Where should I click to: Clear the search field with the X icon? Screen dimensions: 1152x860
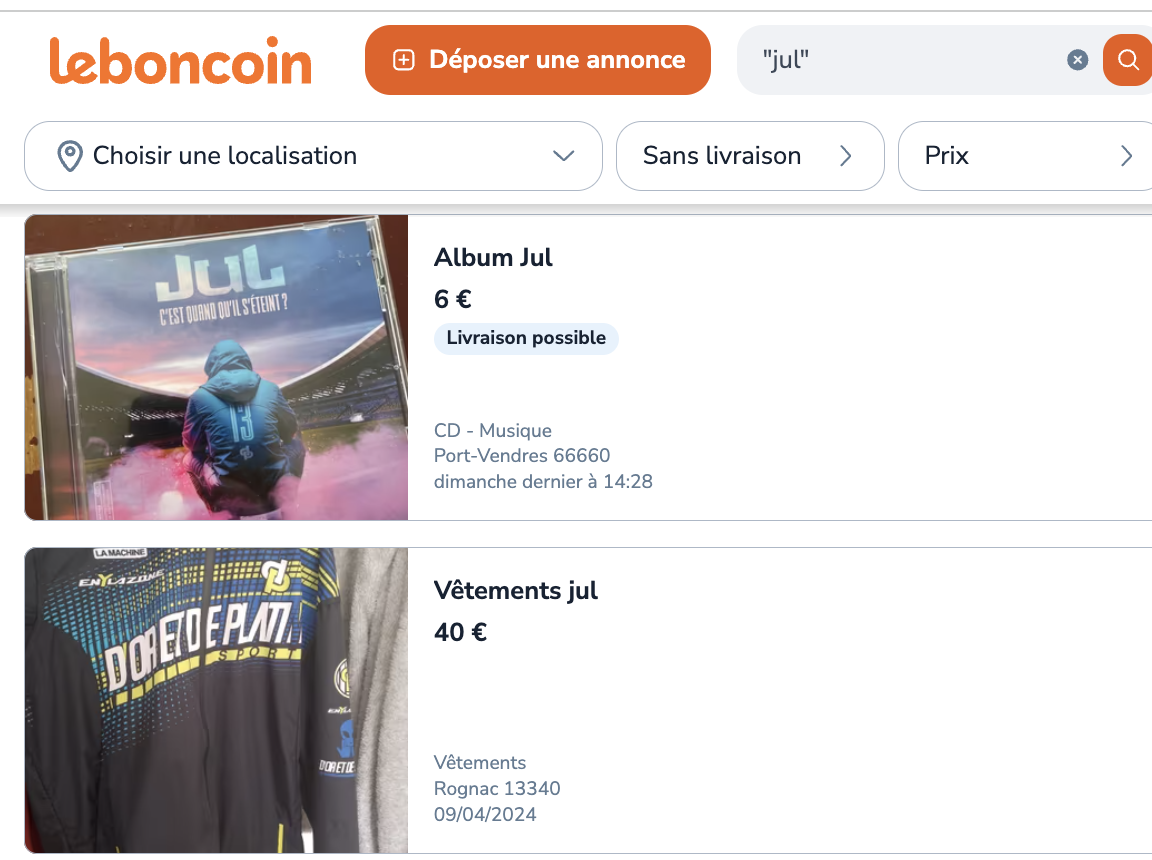click(x=1077, y=60)
